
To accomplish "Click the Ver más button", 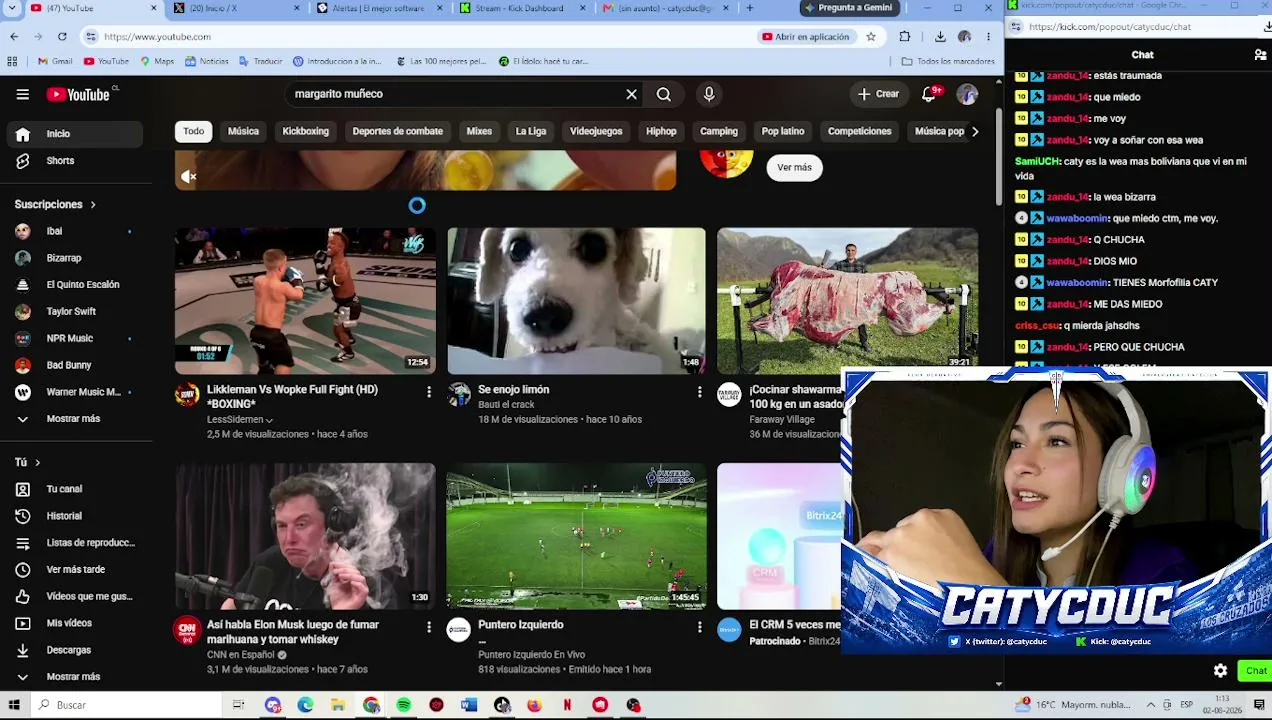I will [x=795, y=168].
